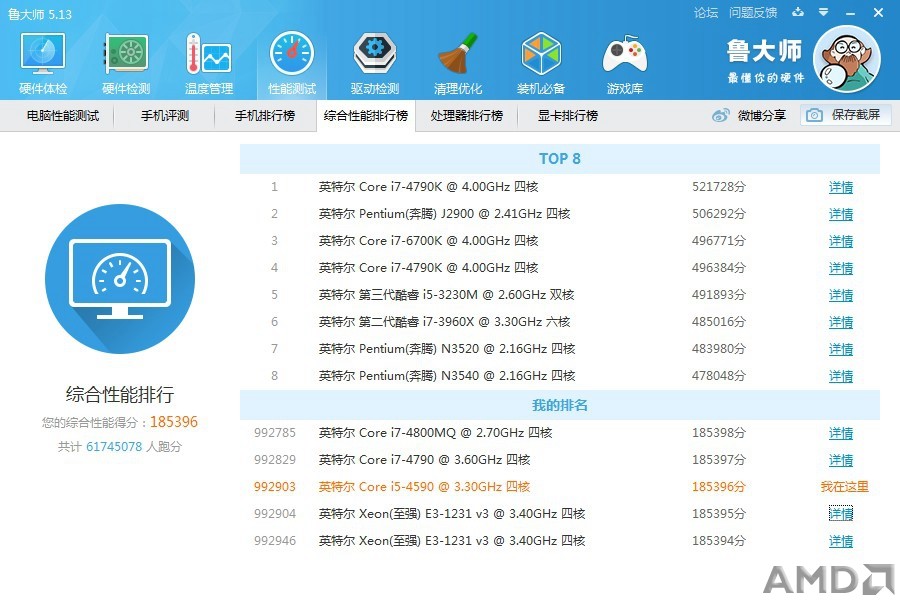
Task: Click the rank number 992903
Action: 274,487
